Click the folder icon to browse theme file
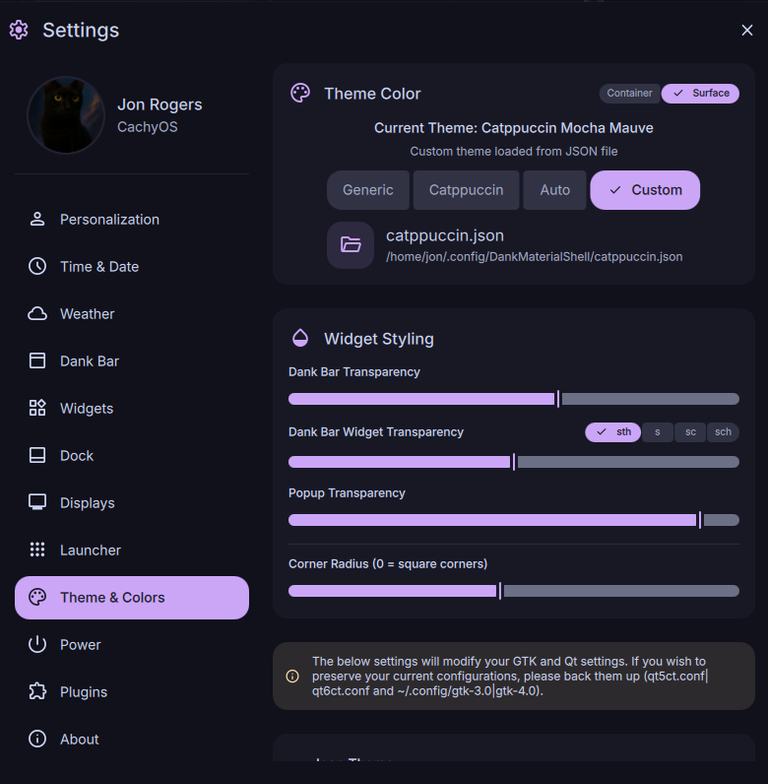 click(x=350, y=245)
